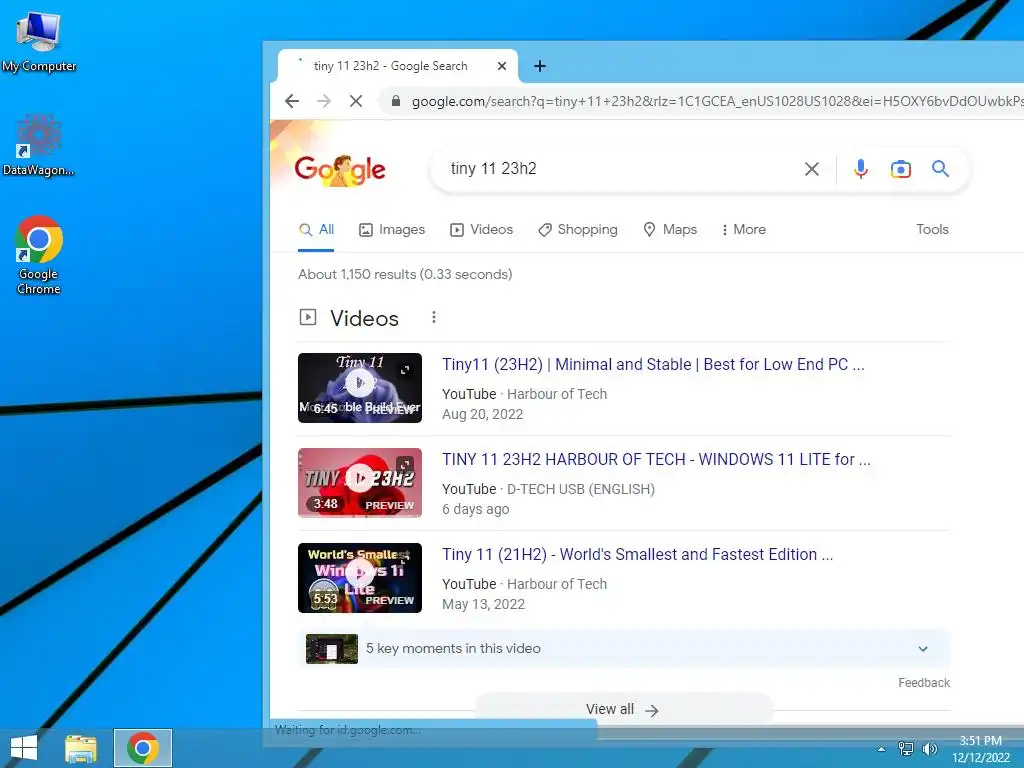
Task: Click the About 1,150 results text
Action: click(405, 274)
